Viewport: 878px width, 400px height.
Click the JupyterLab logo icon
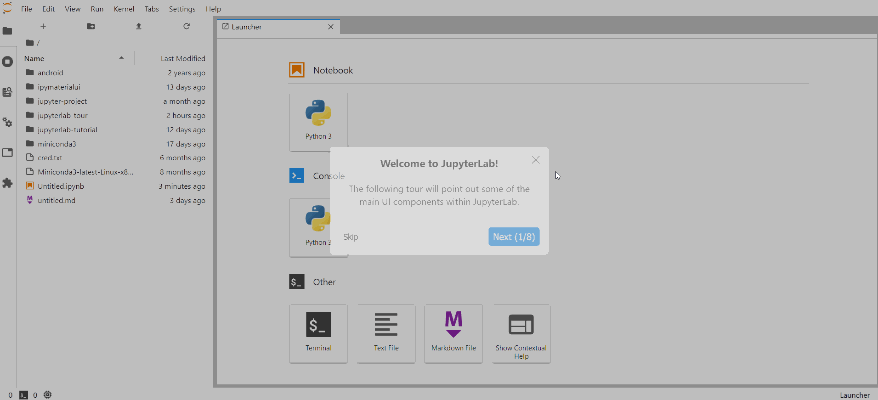[x=7, y=8]
